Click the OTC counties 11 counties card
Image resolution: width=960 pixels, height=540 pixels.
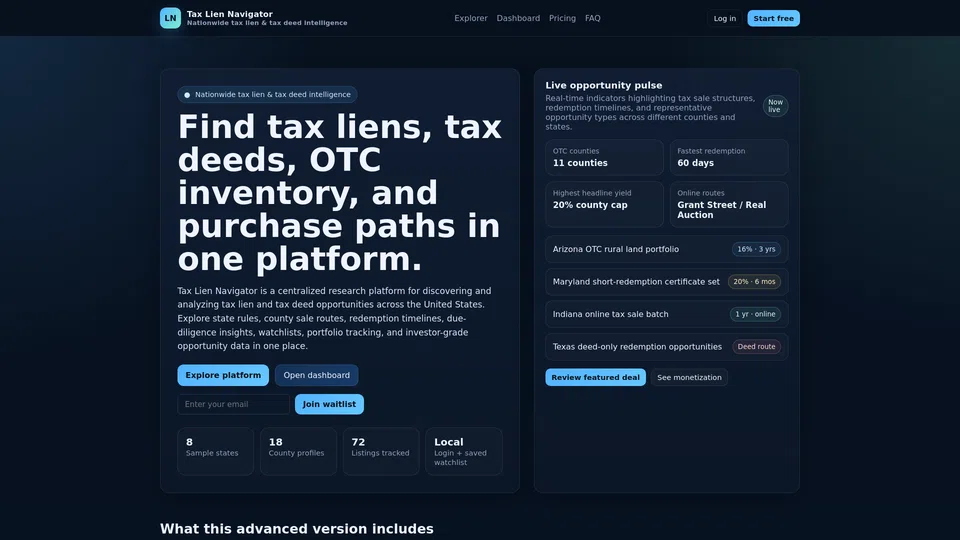click(604, 157)
